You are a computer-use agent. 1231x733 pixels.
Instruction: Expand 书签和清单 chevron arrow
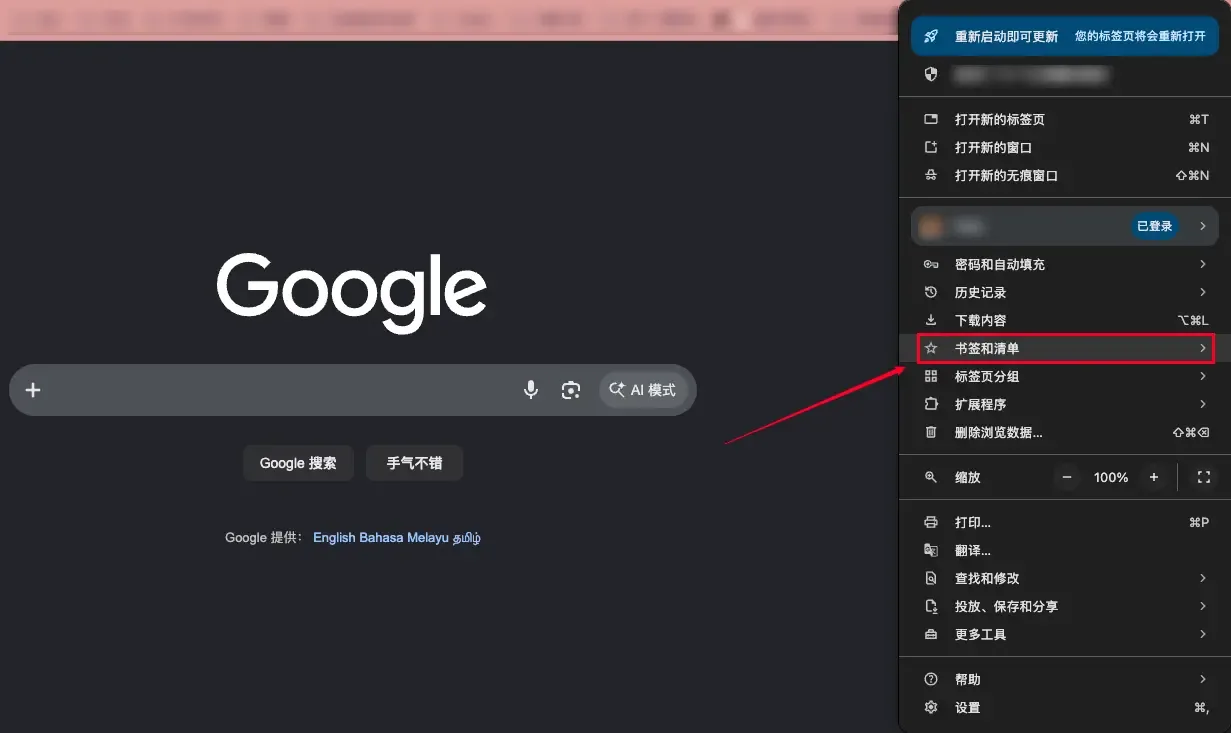(x=1203, y=348)
